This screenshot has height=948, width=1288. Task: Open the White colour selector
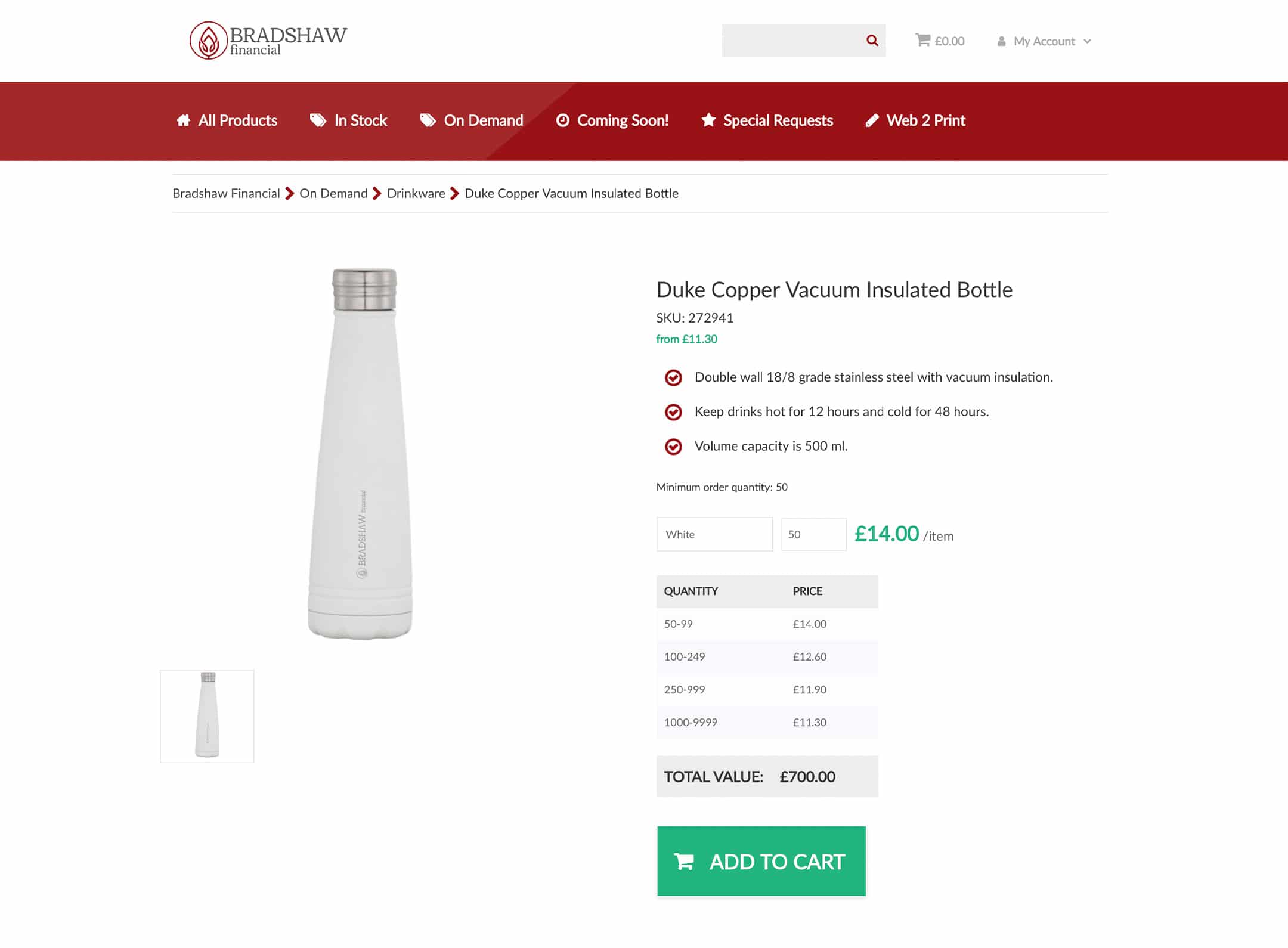point(714,534)
